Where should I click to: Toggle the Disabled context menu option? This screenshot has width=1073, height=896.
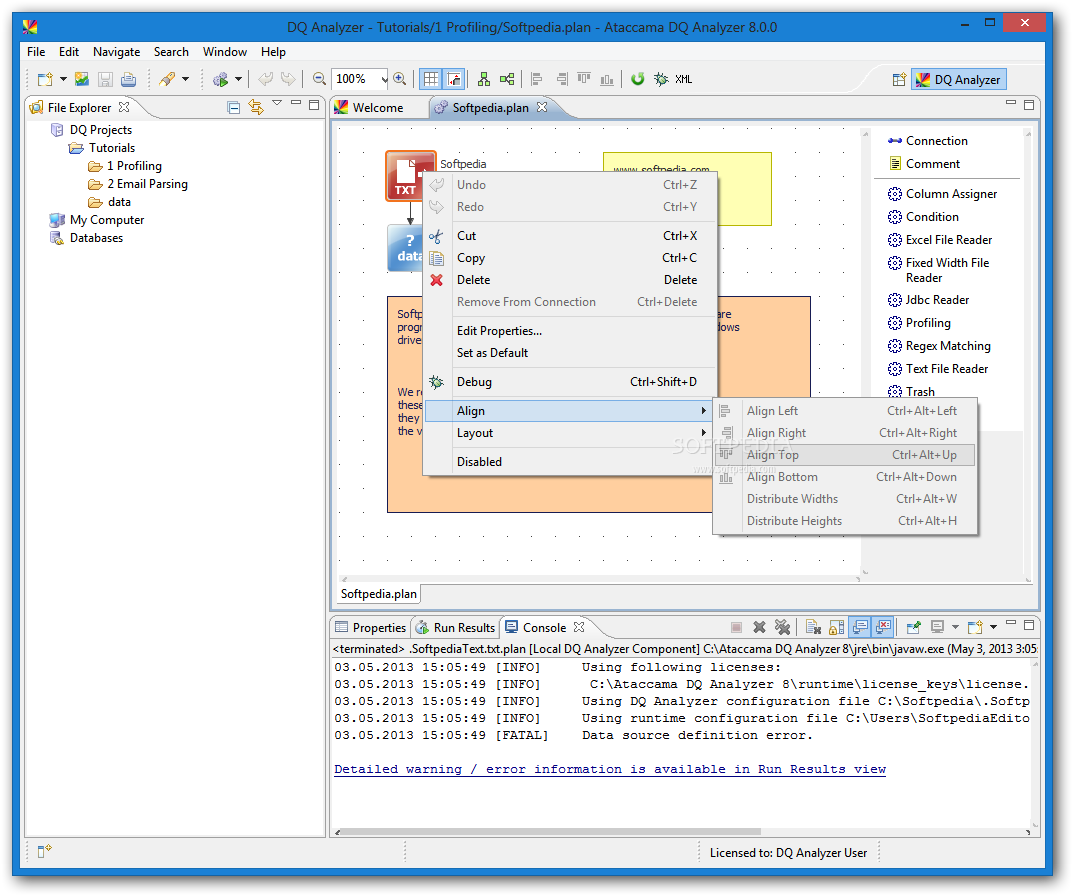pyautogui.click(x=569, y=462)
